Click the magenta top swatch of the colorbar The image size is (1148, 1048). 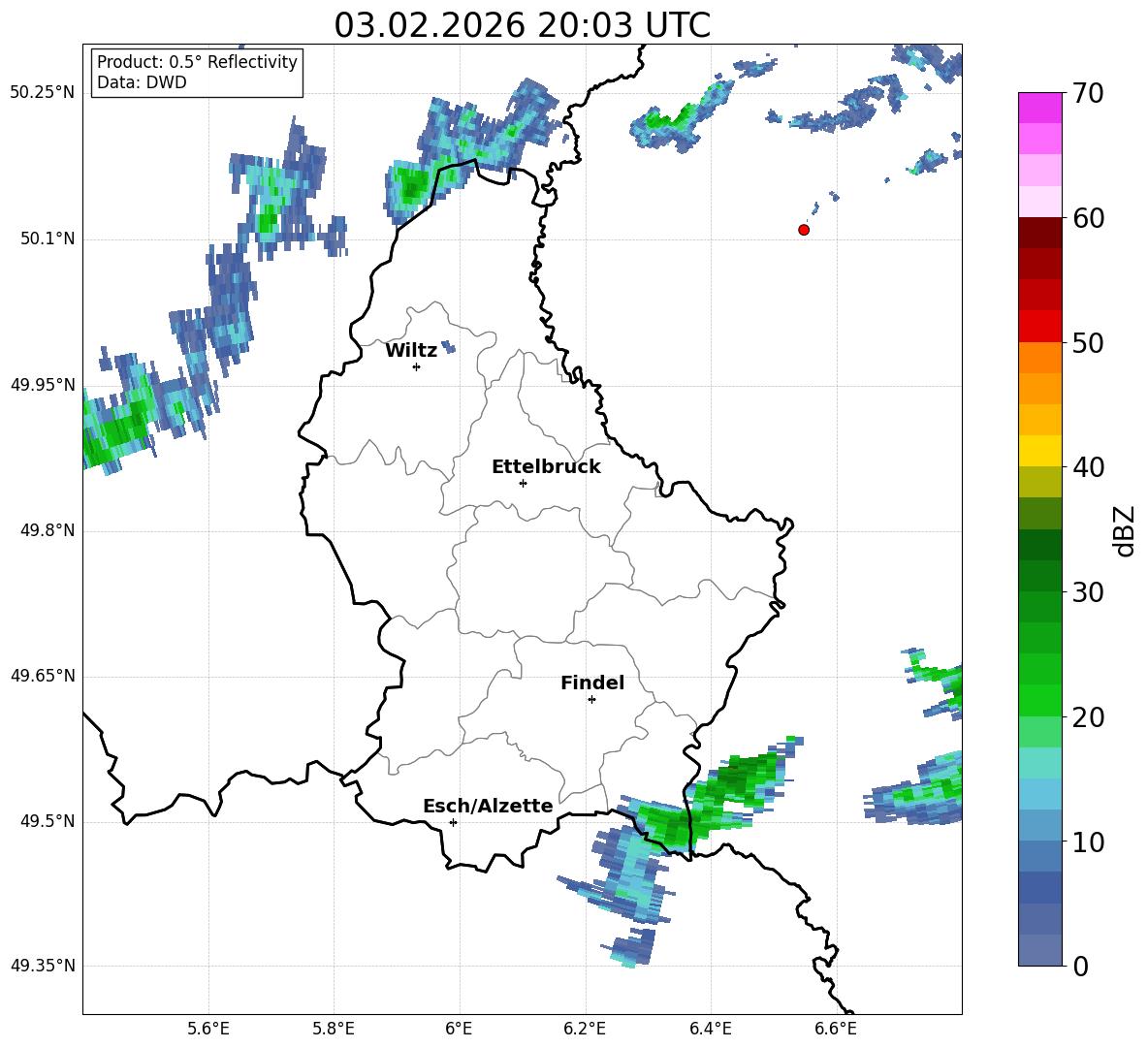[x=1039, y=108]
